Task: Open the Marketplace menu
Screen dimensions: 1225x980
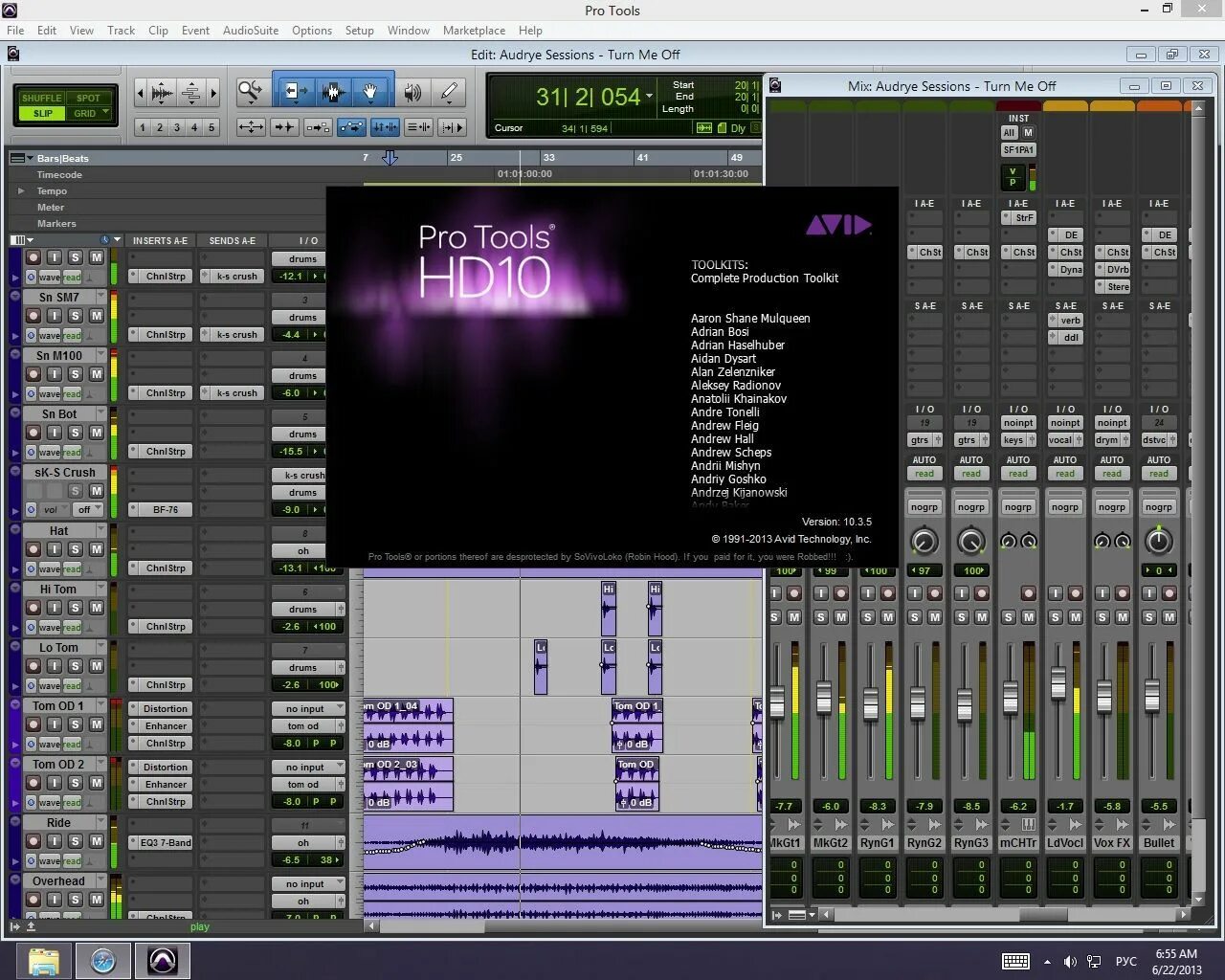Action: pyautogui.click(x=474, y=31)
